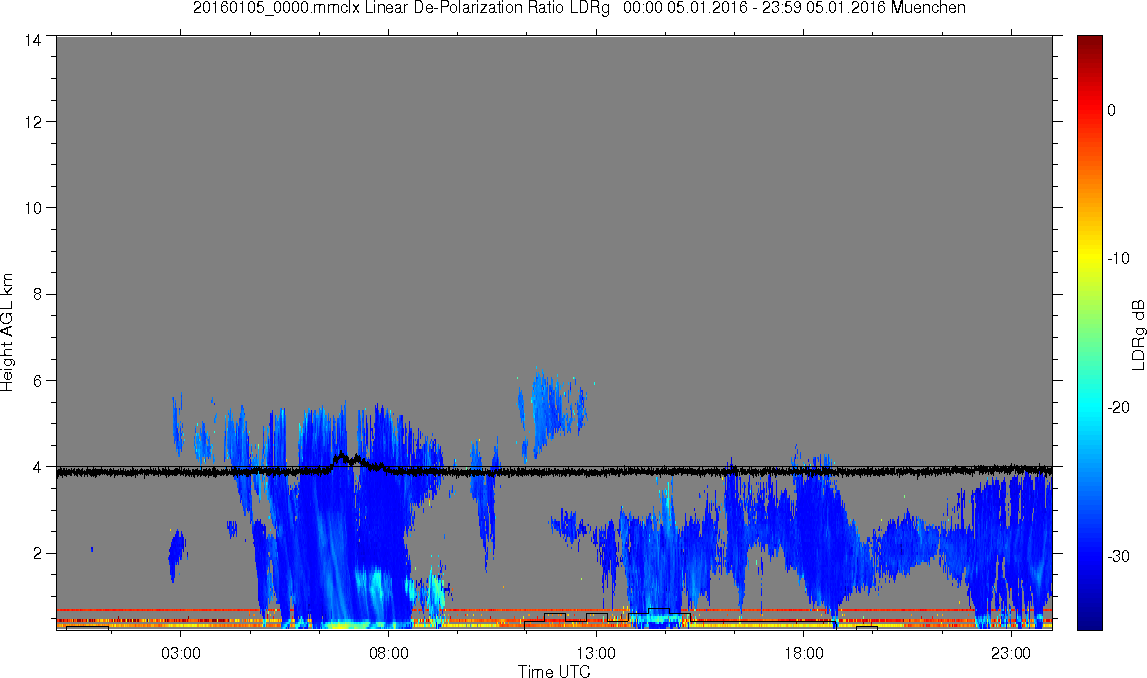Click the 23:00 time tick label
Image resolution: width=1147 pixels, height=678 pixels.
1012,653
